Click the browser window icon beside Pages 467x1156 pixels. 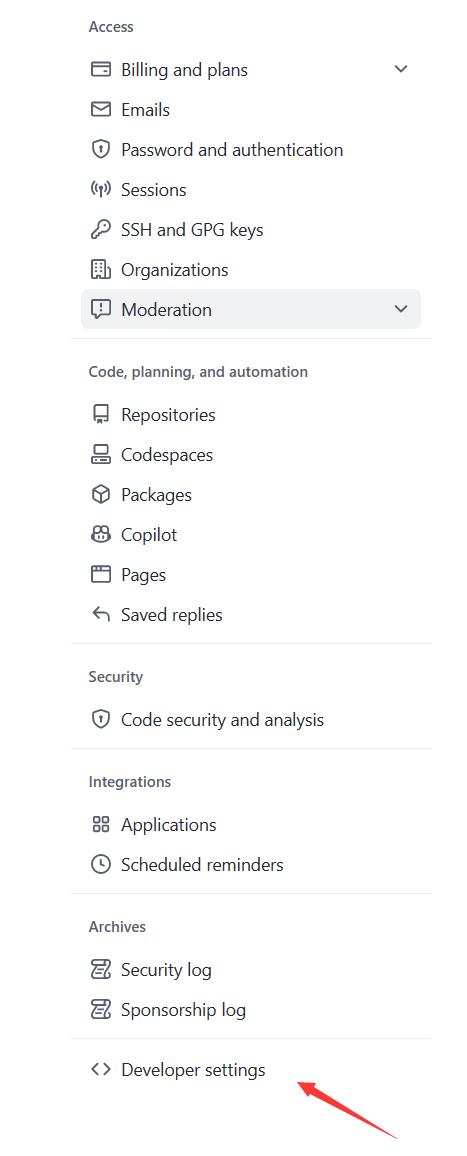pyautogui.click(x=100, y=574)
